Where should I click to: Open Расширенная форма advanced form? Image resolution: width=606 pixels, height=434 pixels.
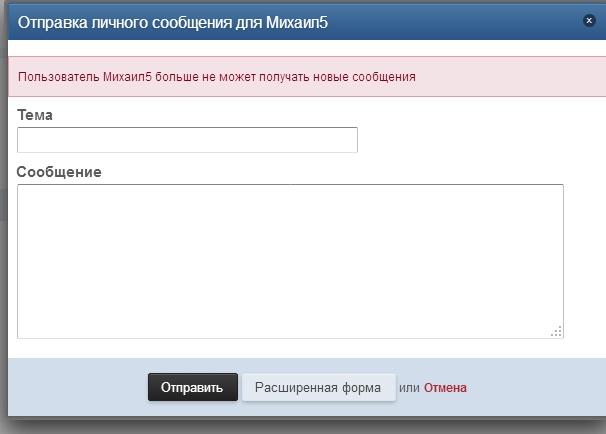[318, 387]
